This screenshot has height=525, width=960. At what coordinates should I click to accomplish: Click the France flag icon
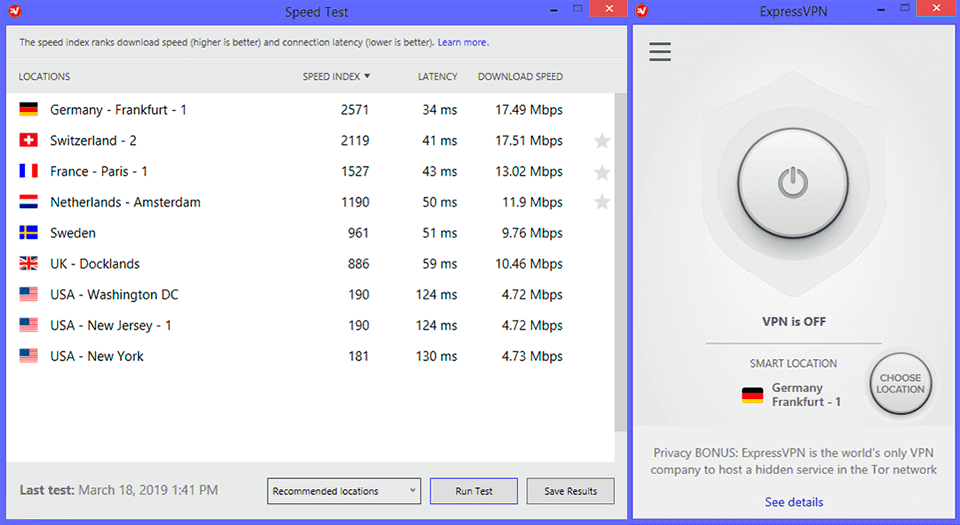28,171
